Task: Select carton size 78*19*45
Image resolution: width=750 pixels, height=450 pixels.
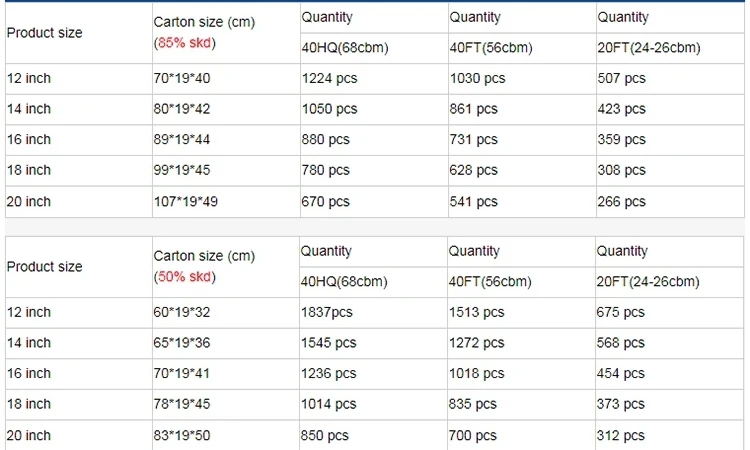Action: pyautogui.click(x=181, y=405)
